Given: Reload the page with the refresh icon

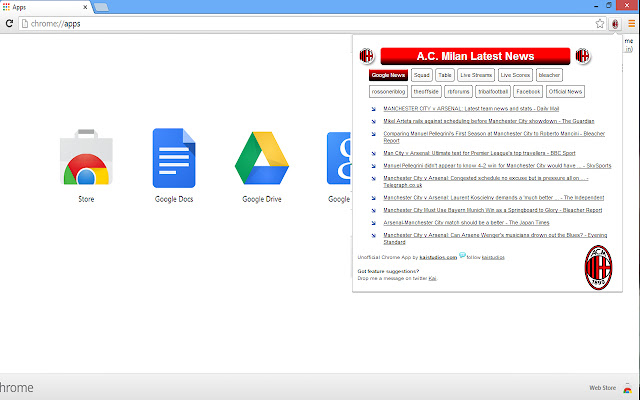Looking at the screenshot, I should click(x=9, y=24).
